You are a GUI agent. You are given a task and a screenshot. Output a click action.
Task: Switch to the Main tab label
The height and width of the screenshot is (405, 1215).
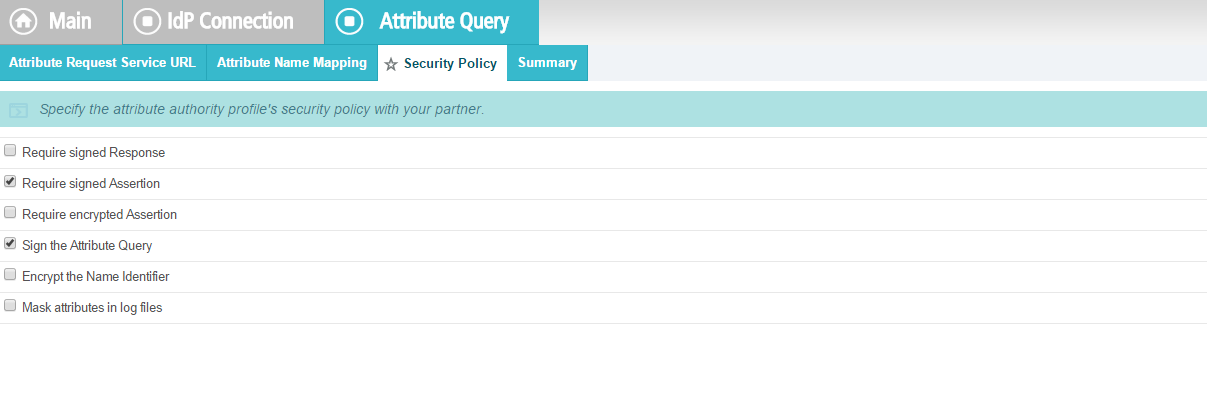click(x=70, y=21)
